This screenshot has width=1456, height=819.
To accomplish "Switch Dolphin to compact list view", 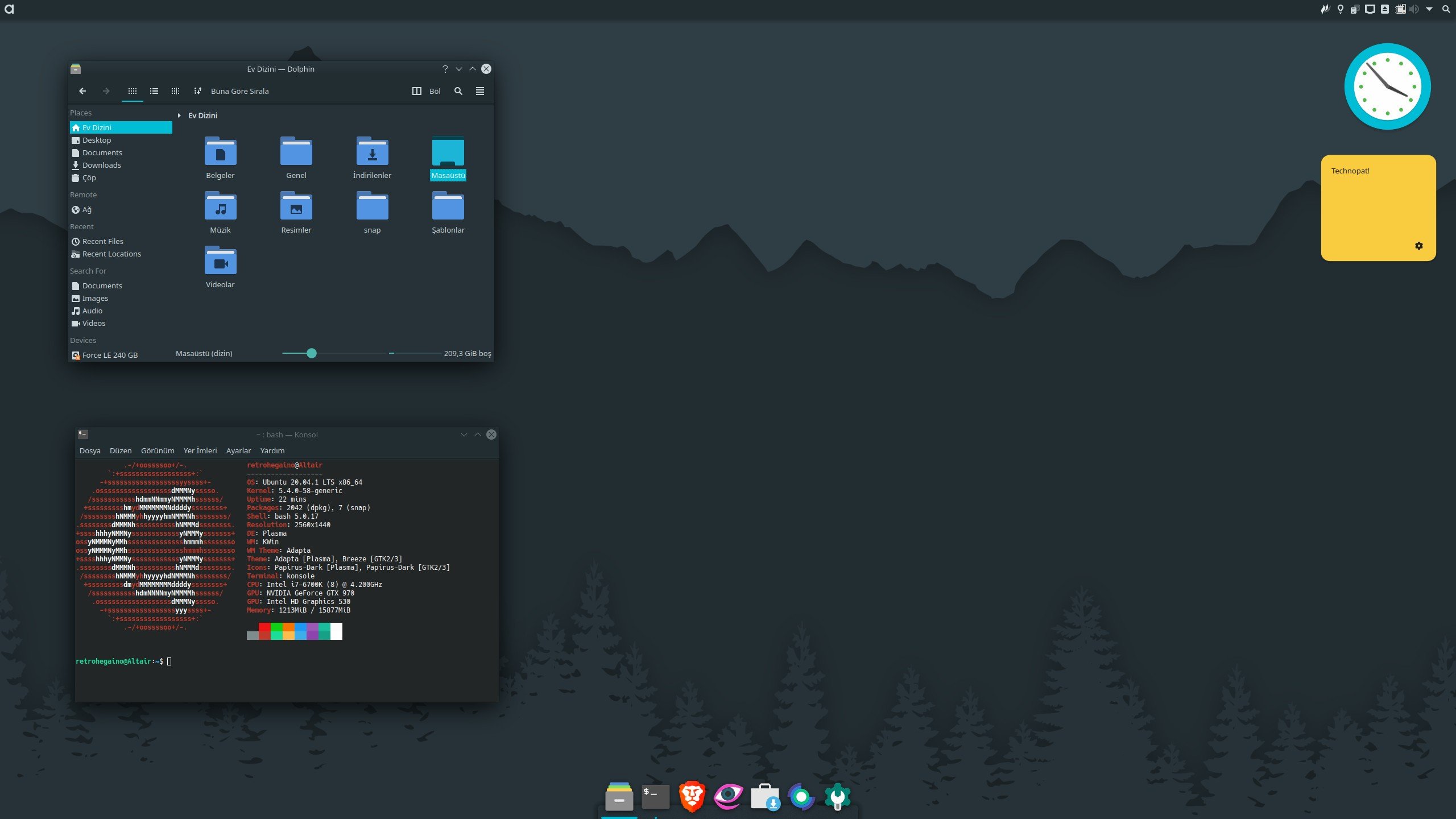I will click(154, 90).
